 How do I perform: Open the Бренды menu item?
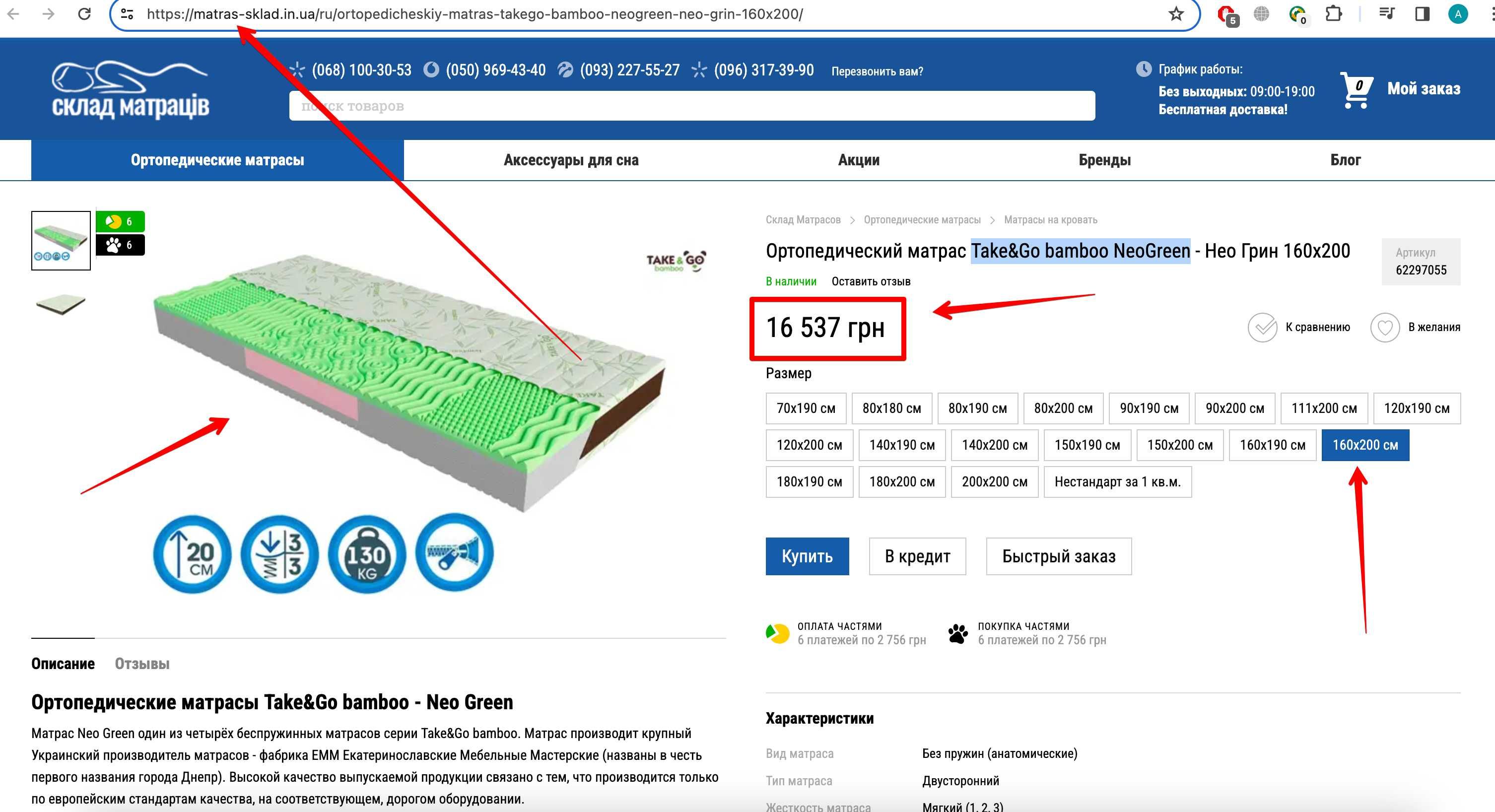(x=1105, y=160)
